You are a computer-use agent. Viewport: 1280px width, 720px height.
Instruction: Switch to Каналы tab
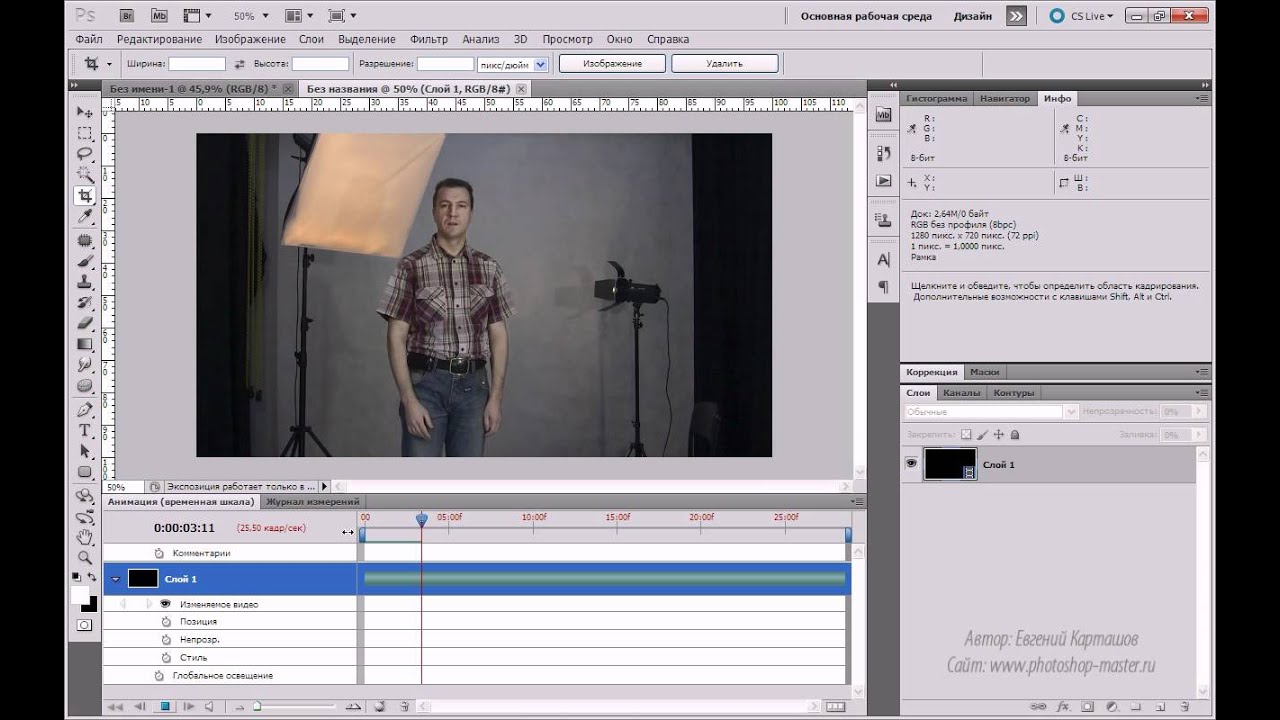click(962, 393)
